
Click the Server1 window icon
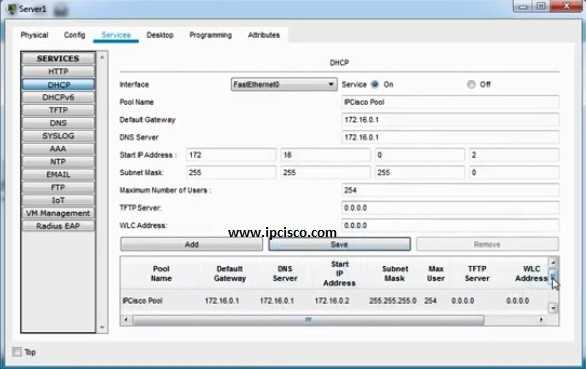(12, 9)
